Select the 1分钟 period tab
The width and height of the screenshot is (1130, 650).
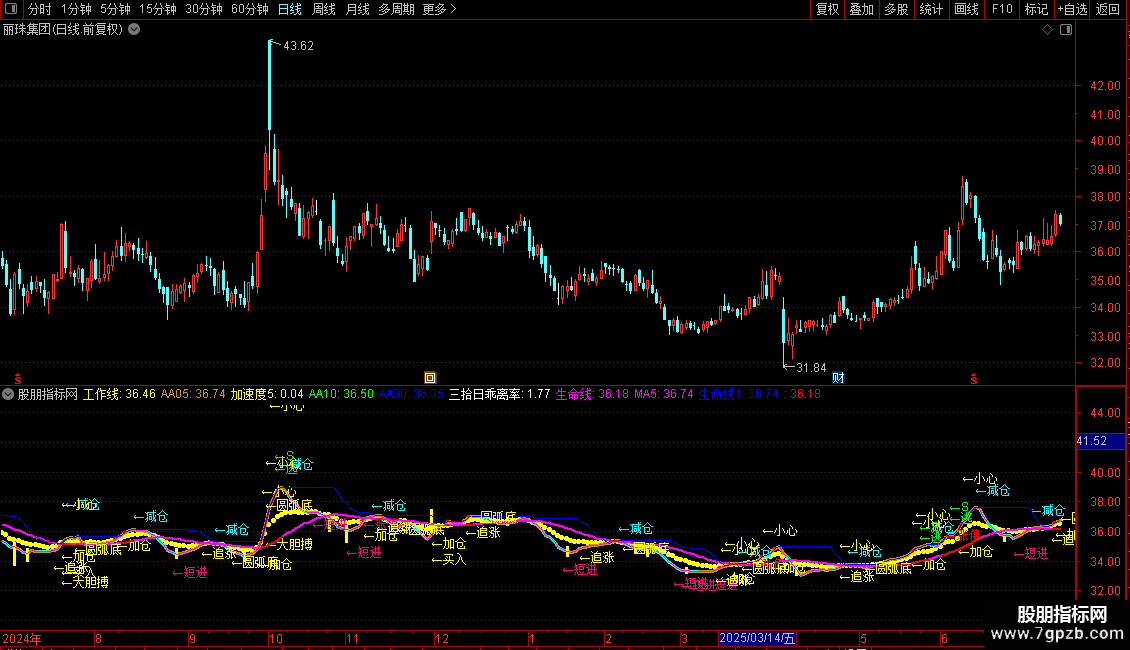(x=76, y=9)
